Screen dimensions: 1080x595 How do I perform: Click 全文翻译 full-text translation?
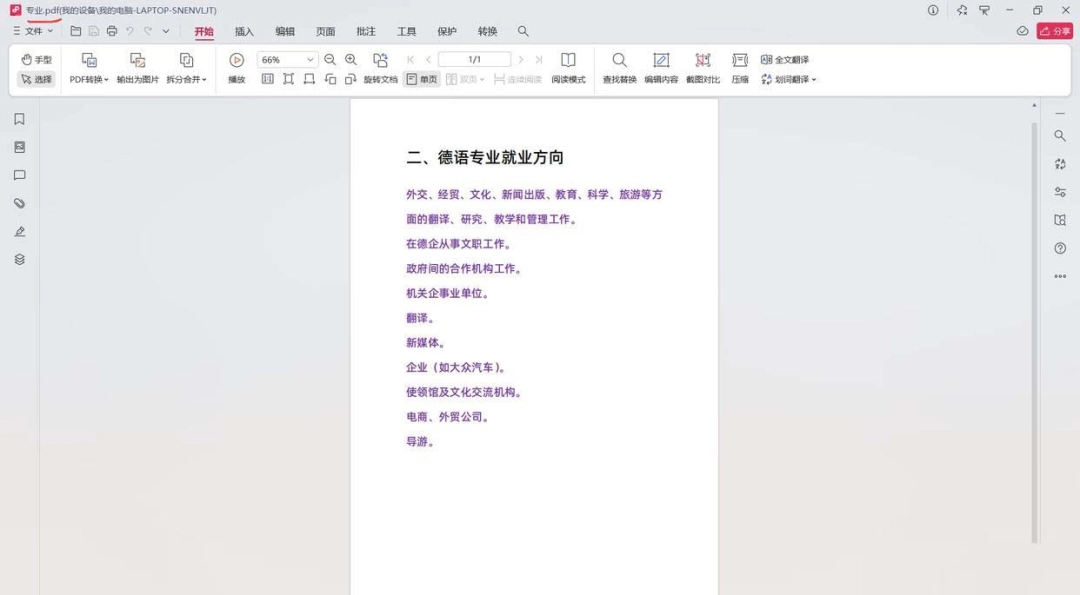coord(785,60)
